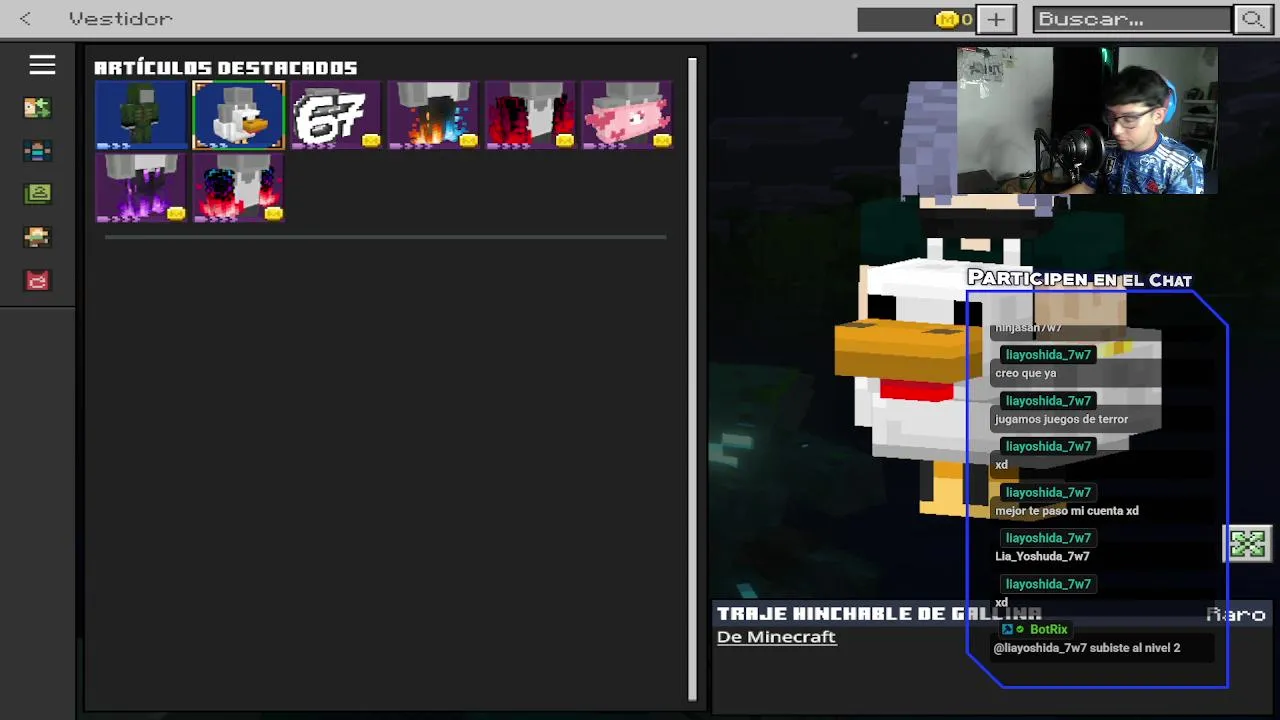Select the pink axolotl item thumbnail

point(627,115)
